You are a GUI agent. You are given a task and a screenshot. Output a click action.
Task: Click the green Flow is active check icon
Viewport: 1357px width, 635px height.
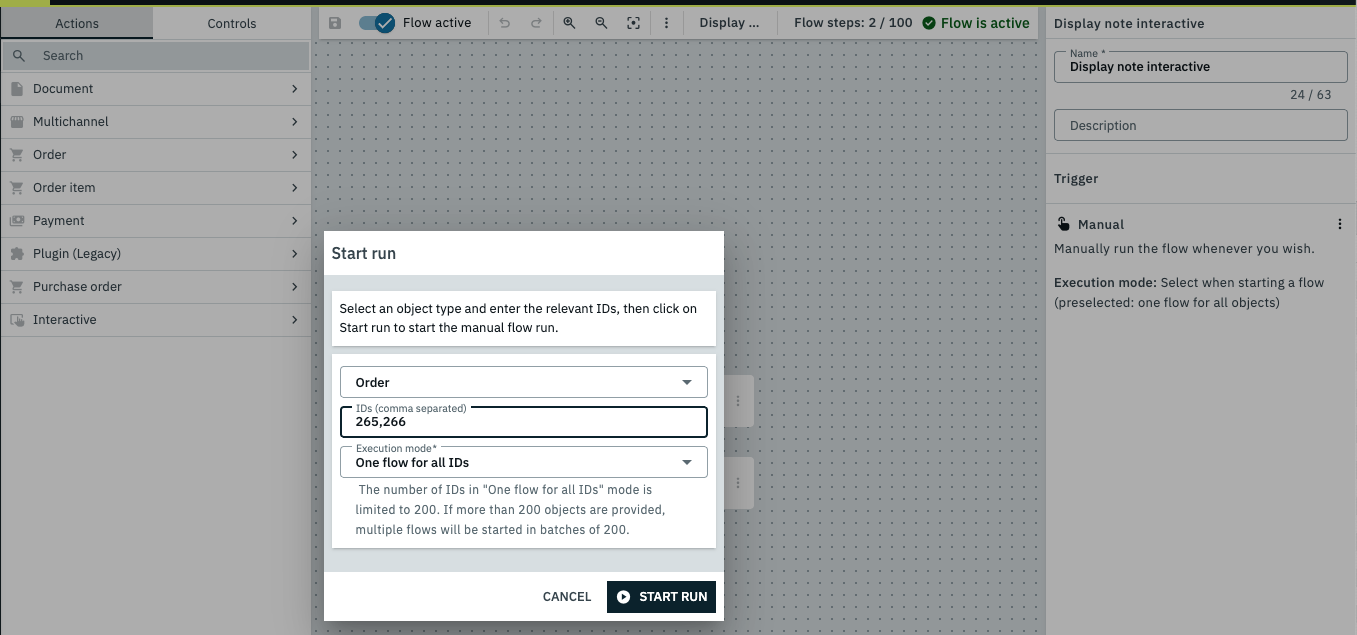929,23
